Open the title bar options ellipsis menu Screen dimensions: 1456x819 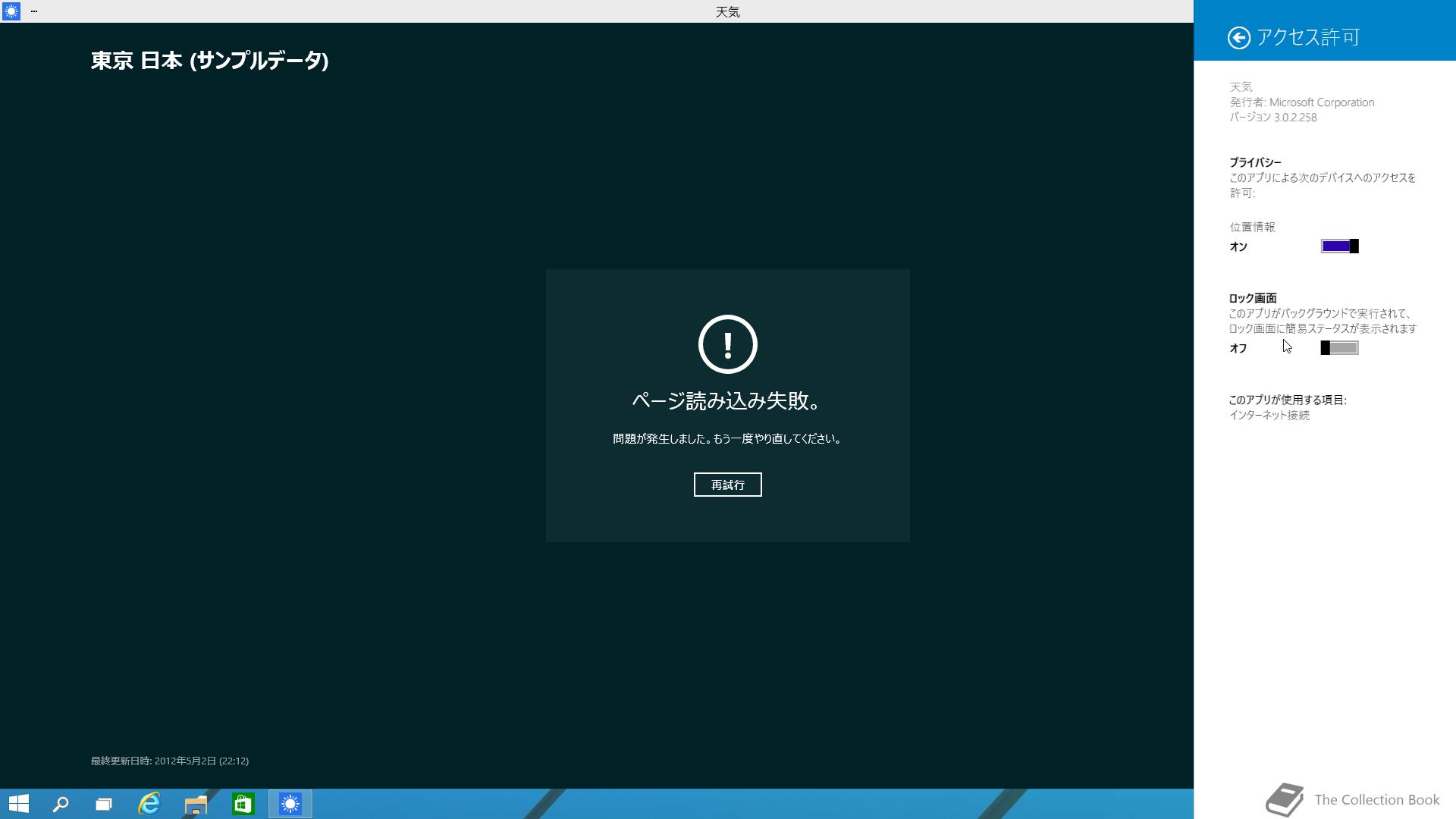tap(34, 11)
